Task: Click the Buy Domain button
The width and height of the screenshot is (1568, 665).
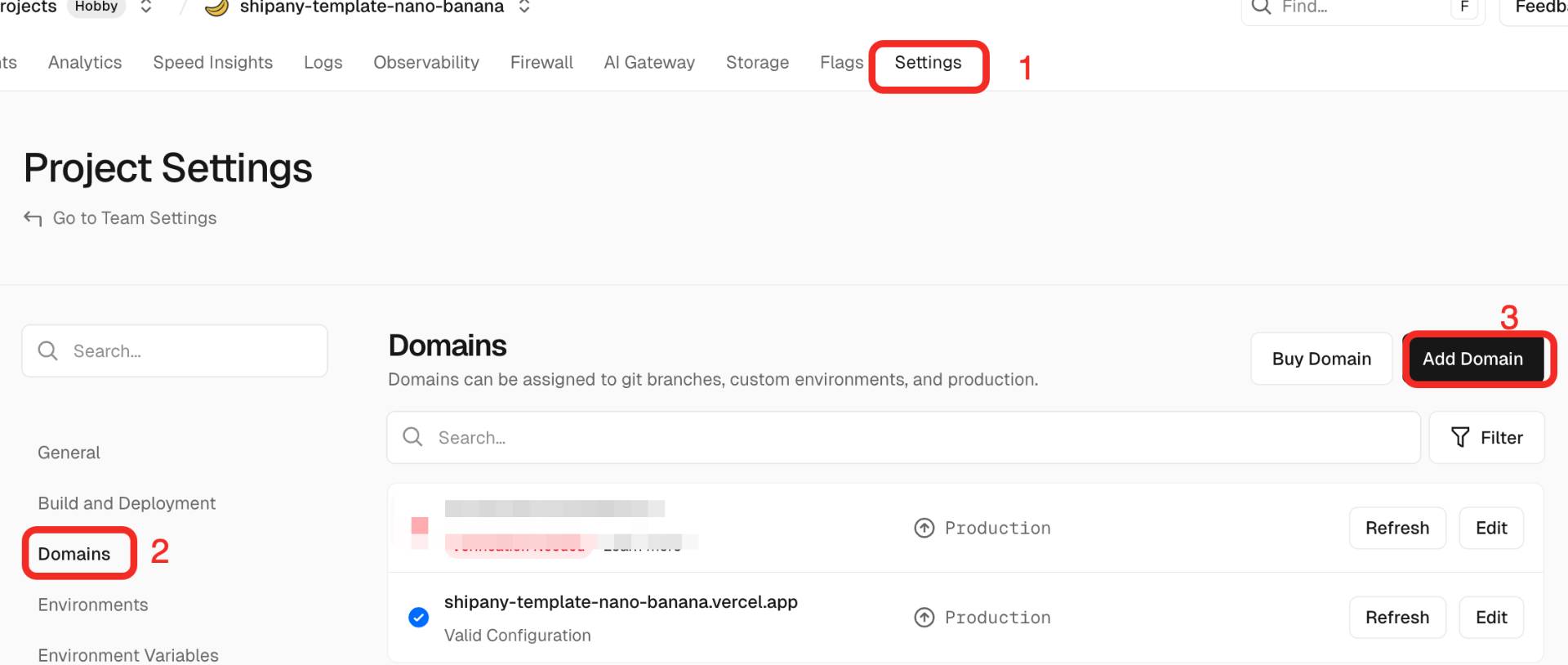Action: [1321, 359]
